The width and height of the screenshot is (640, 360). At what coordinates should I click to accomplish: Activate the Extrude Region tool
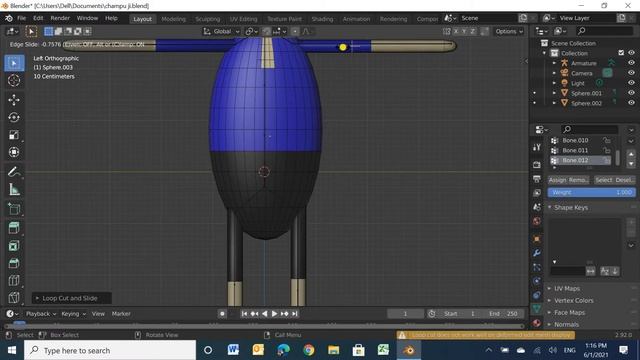14,228
